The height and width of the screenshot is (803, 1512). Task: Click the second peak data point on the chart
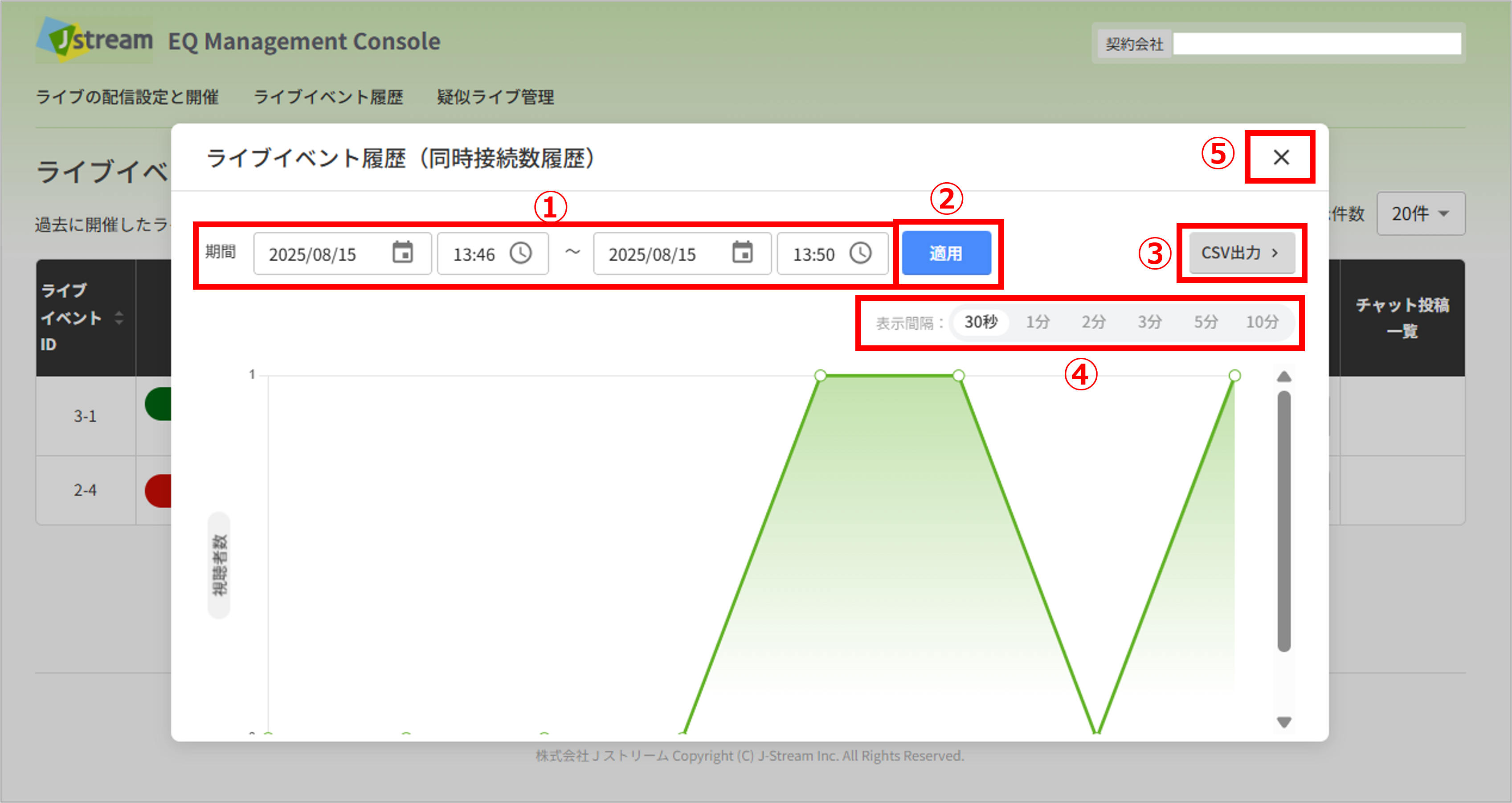[959, 376]
